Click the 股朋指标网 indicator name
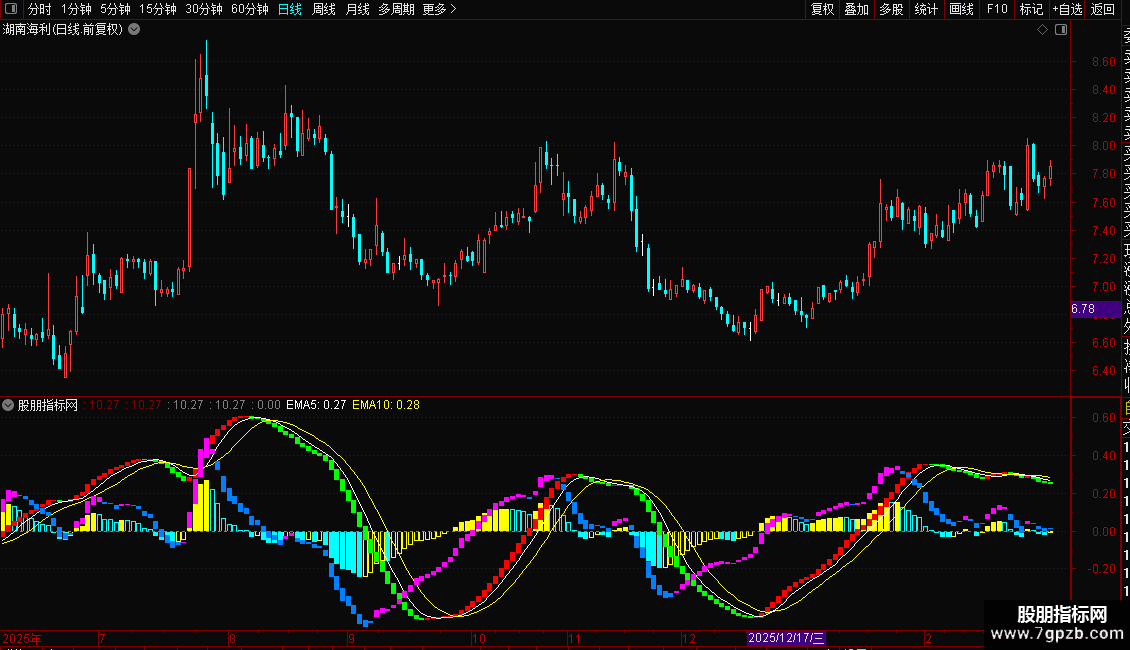 [48, 405]
